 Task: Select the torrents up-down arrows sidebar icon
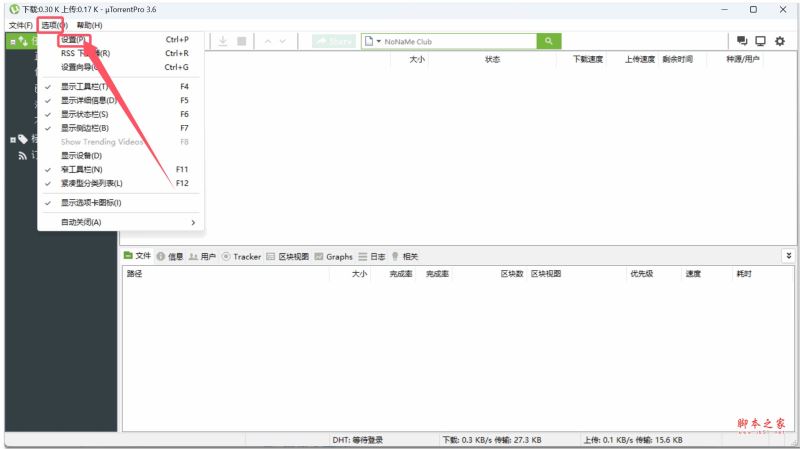pos(23,41)
